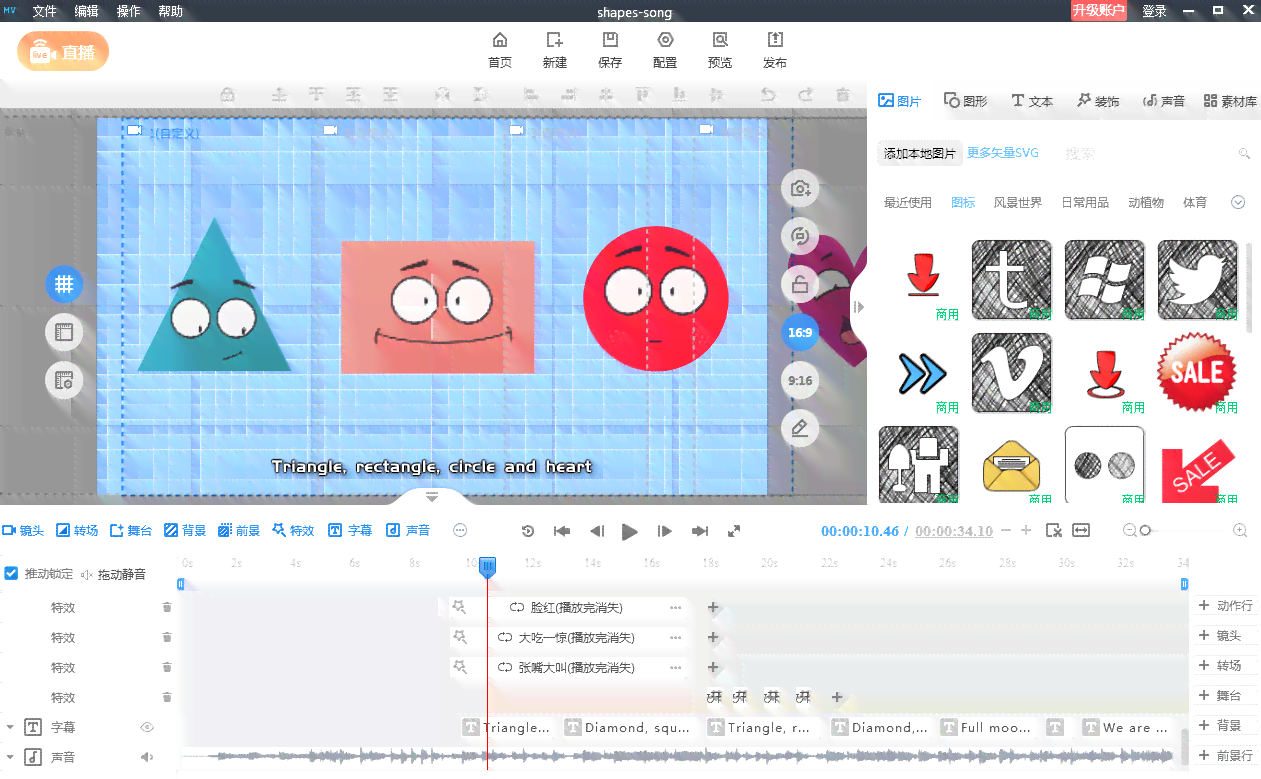The width and height of the screenshot is (1261, 779).
Task: Click 添加本地图片 button
Action: [x=920, y=154]
